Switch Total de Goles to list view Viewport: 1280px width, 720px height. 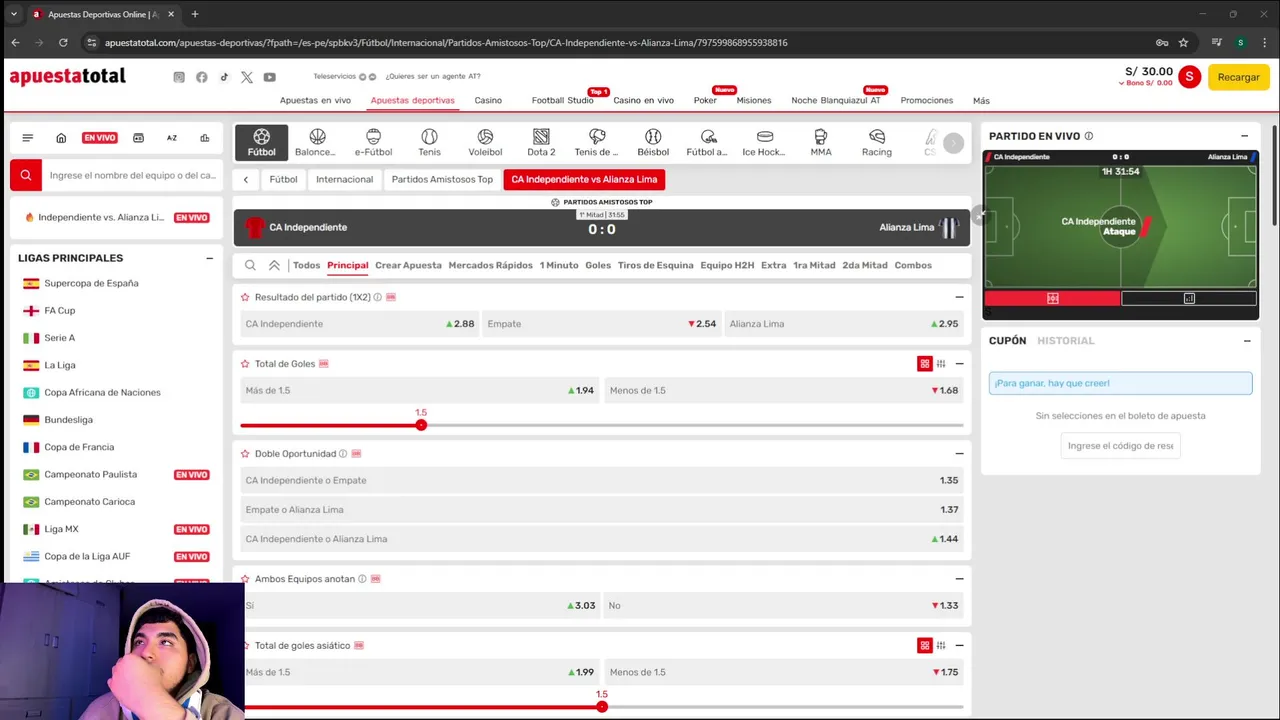pos(941,364)
